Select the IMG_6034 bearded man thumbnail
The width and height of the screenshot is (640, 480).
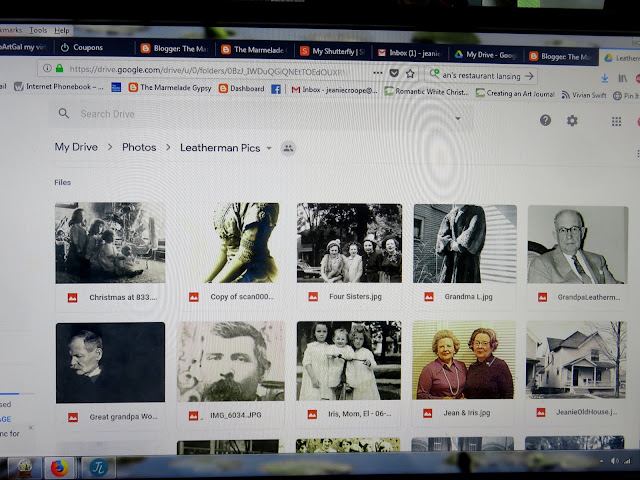[x=231, y=362]
